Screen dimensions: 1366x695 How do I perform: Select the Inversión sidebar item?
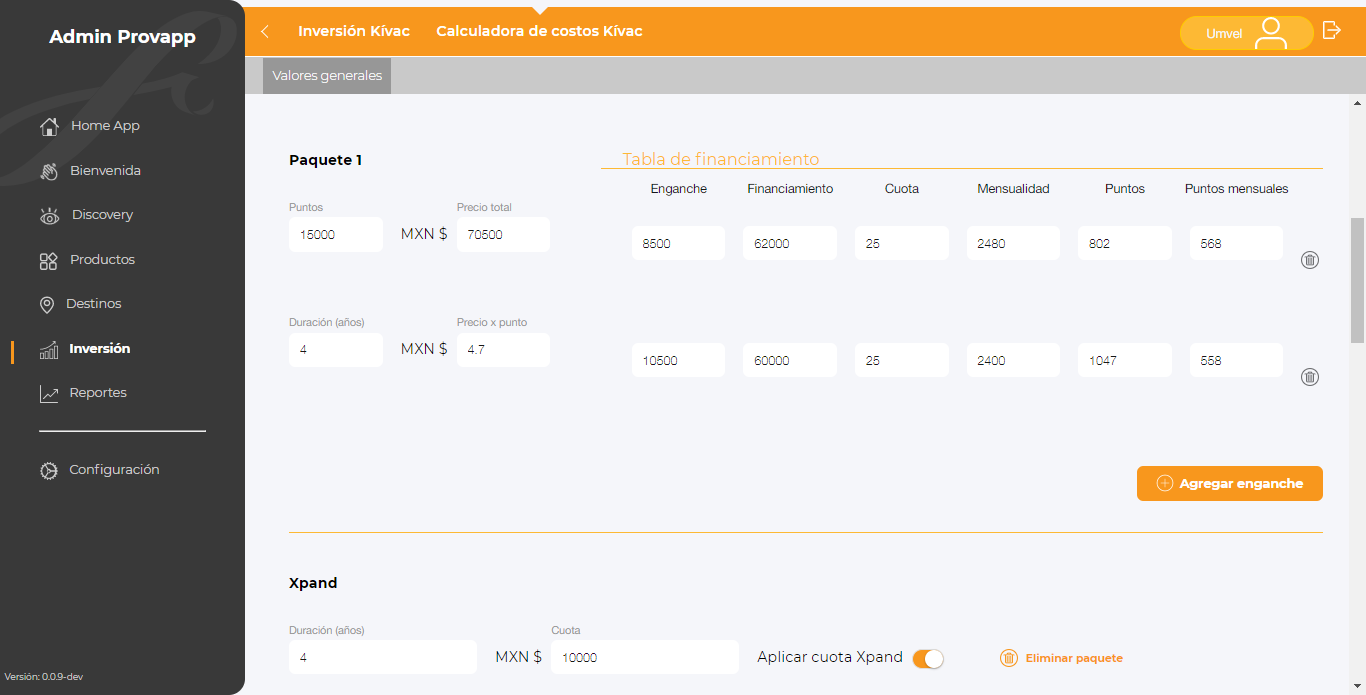99,349
